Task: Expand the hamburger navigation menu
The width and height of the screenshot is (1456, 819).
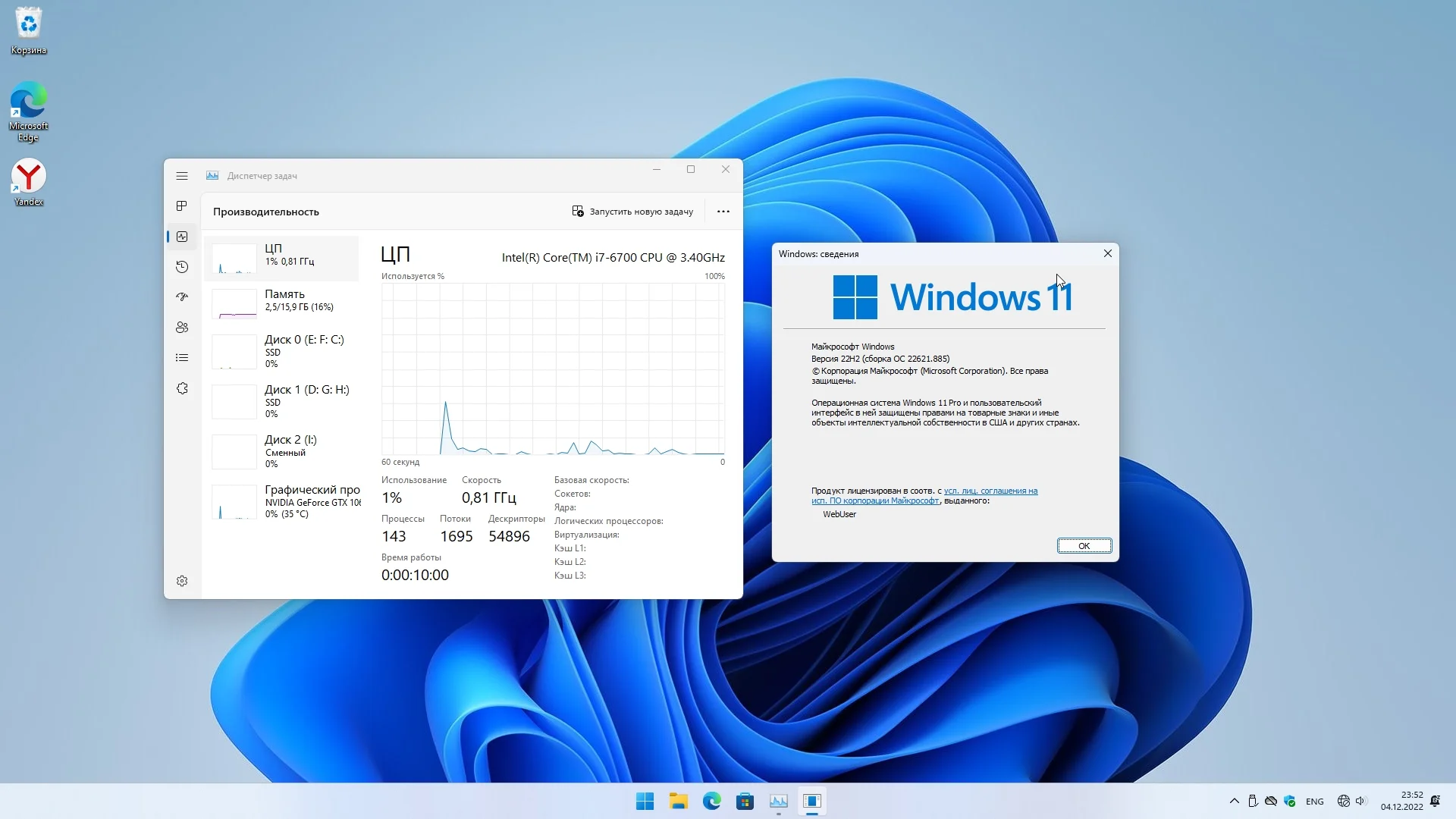Action: (181, 176)
